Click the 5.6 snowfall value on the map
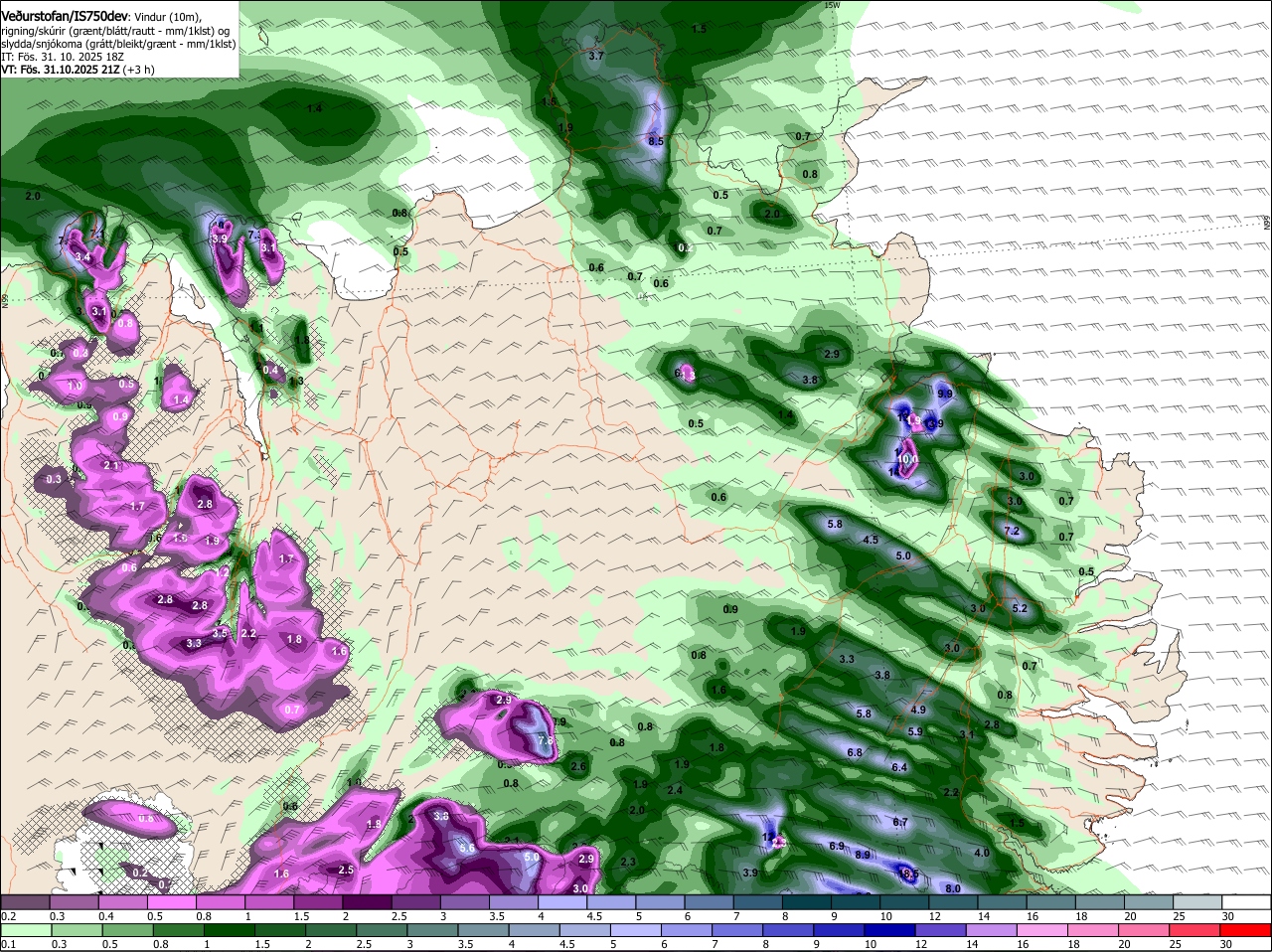The height and width of the screenshot is (952, 1272). point(467,849)
